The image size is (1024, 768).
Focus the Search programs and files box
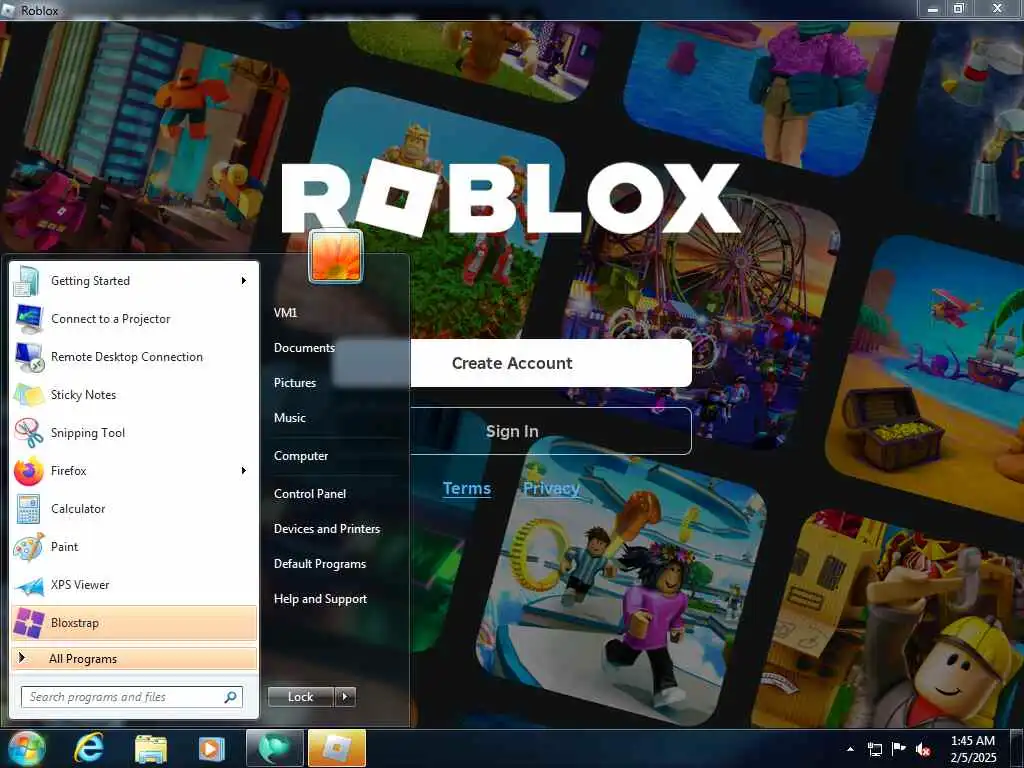pyautogui.click(x=131, y=697)
